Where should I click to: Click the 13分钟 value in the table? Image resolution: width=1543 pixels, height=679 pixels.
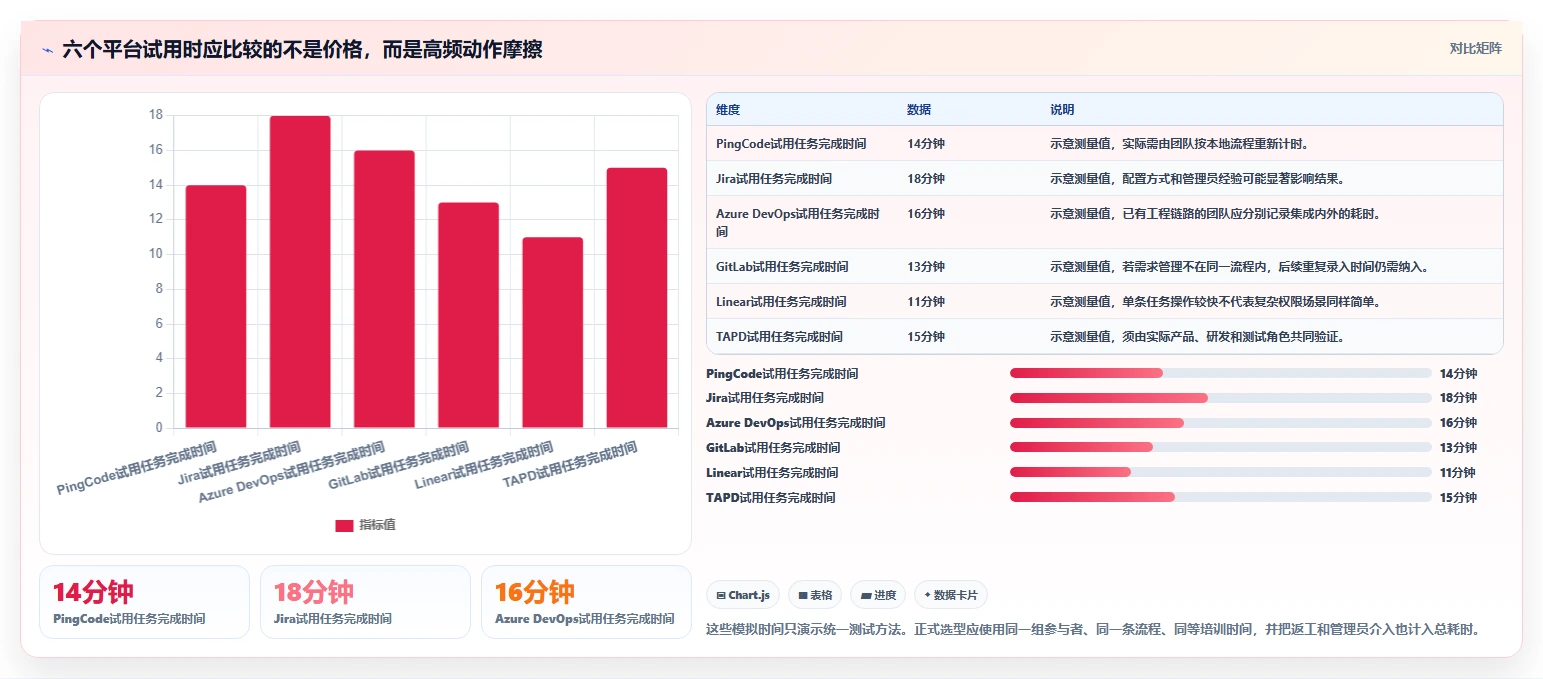(x=926, y=267)
